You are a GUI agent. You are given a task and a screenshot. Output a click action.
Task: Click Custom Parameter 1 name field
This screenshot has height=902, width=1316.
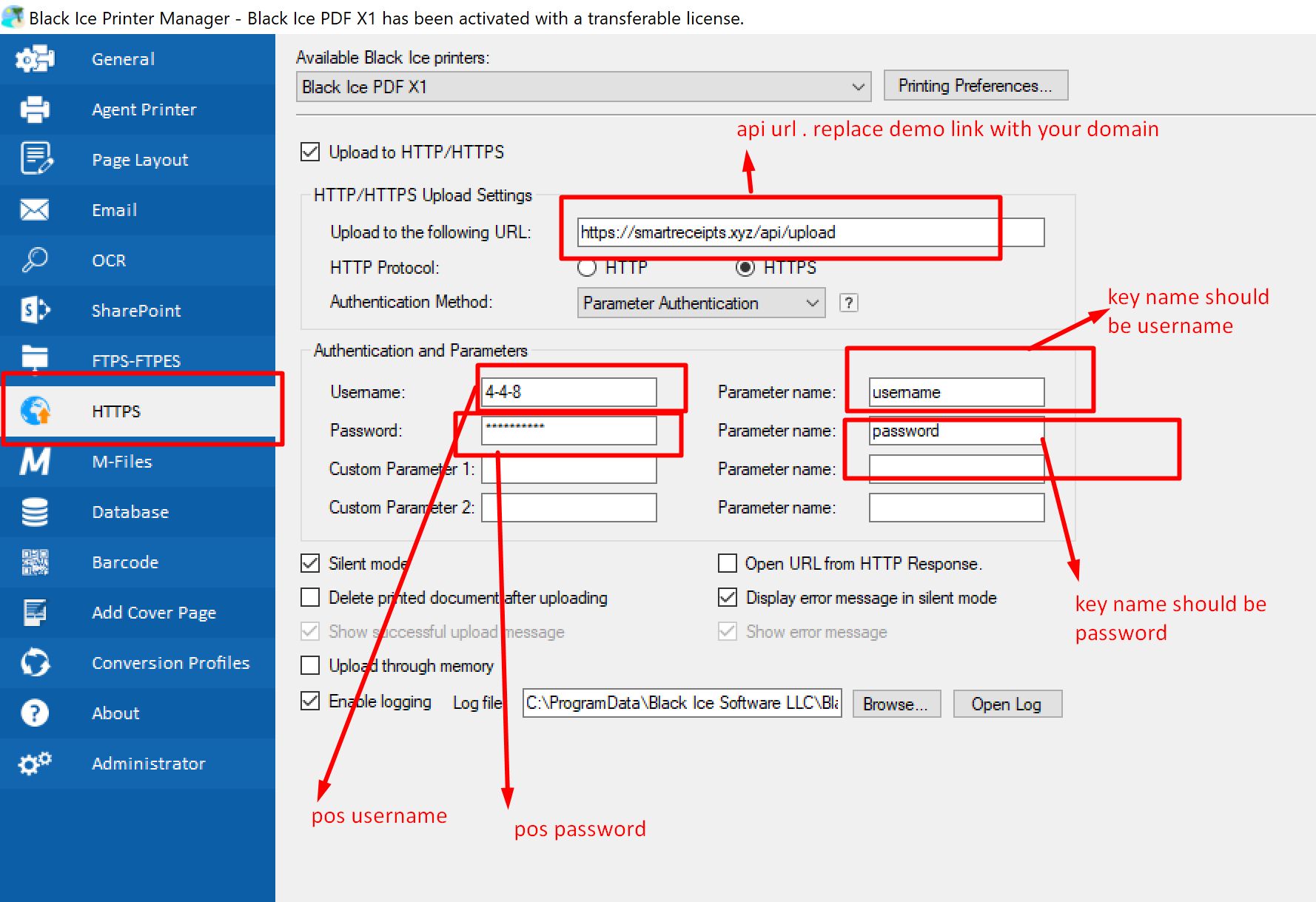point(956,469)
